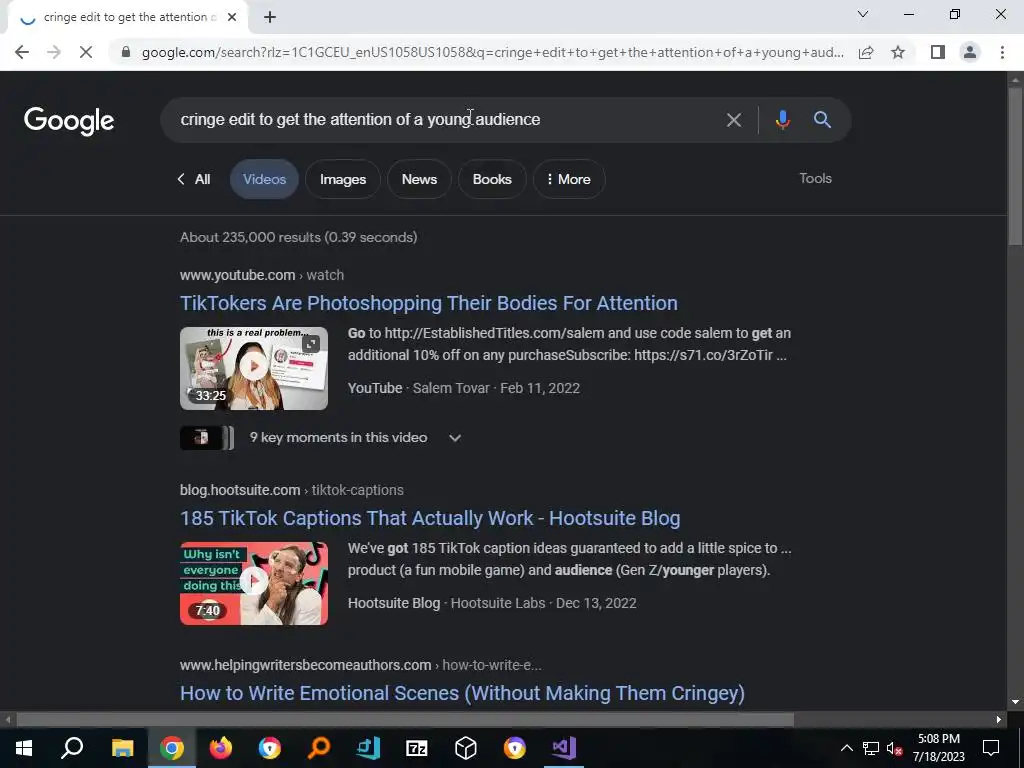Clear the Google search box text
The height and width of the screenshot is (768, 1024).
tap(734, 120)
